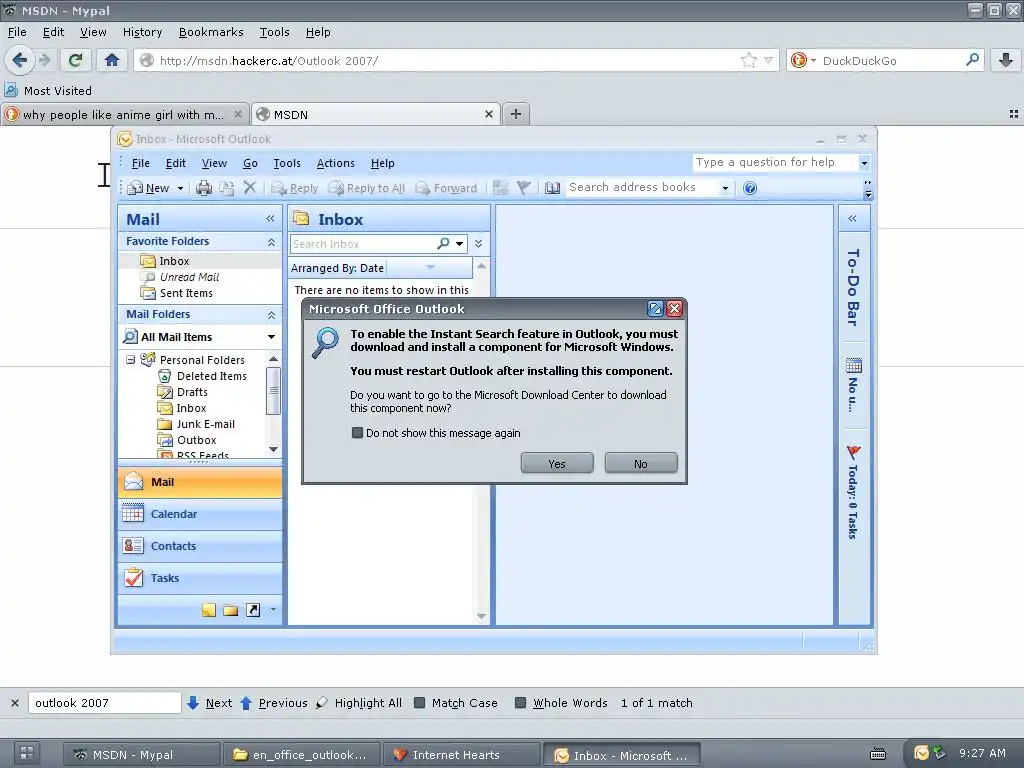1024x768 pixels.
Task: Click the browser Forward arrow
Action: point(44,60)
